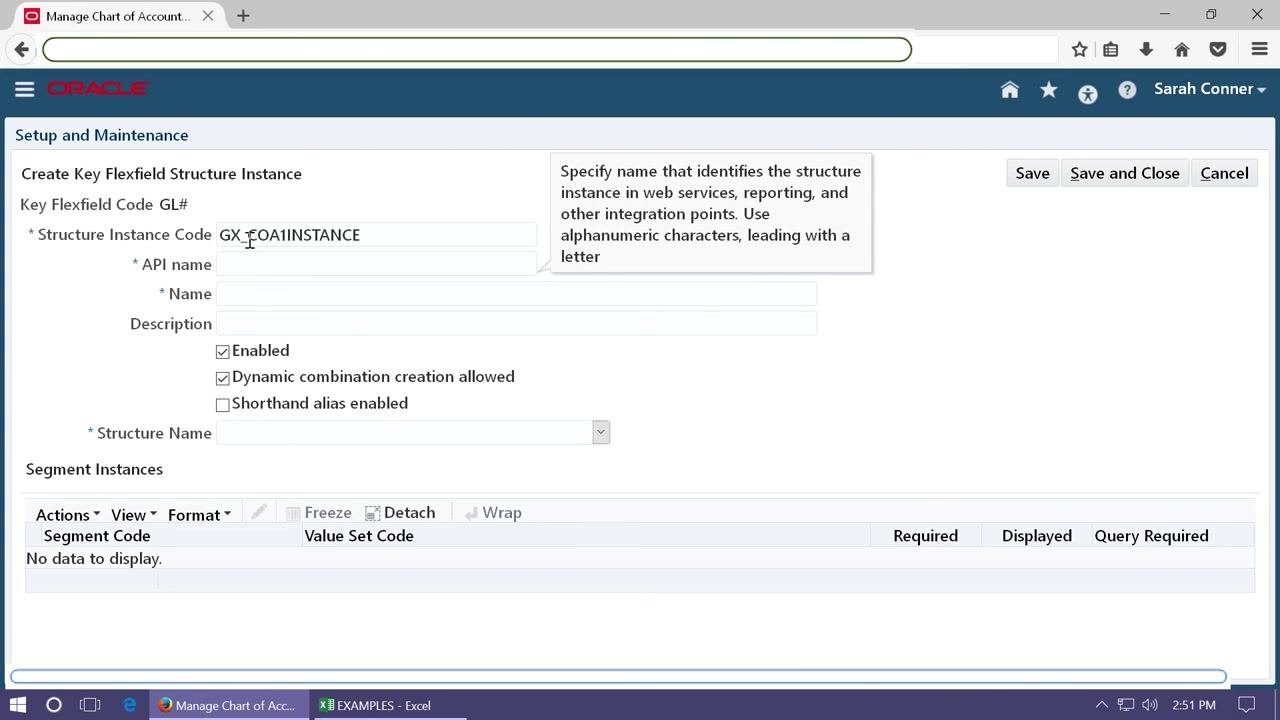Uncheck the Enabled checkbox
This screenshot has width=1280, height=720.
point(223,352)
